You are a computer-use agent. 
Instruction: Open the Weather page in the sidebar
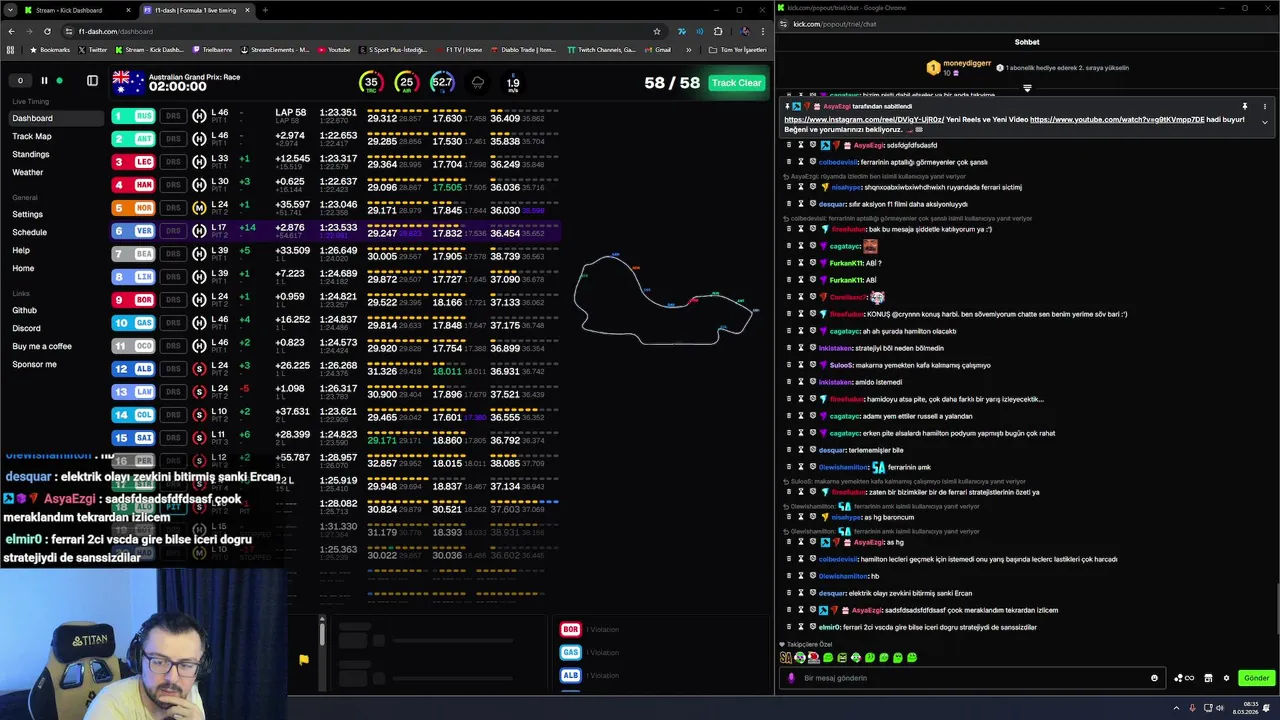click(x=28, y=172)
